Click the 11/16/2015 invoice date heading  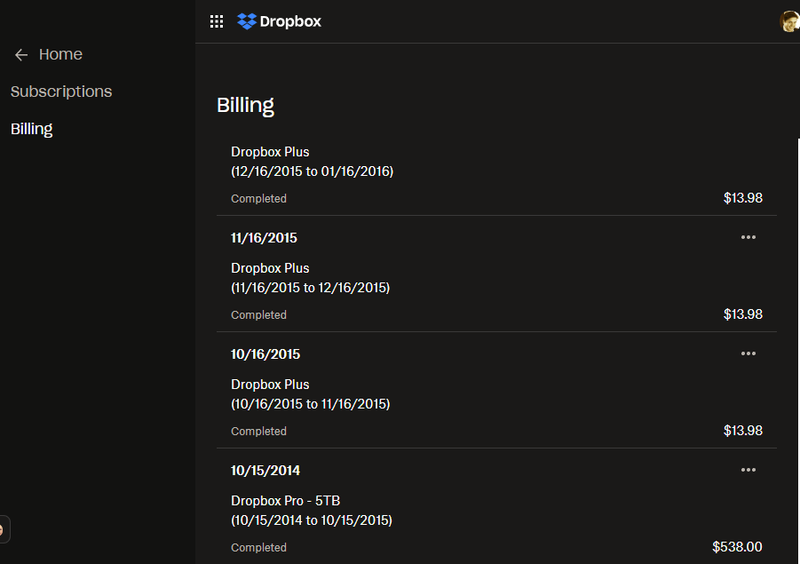tap(264, 238)
